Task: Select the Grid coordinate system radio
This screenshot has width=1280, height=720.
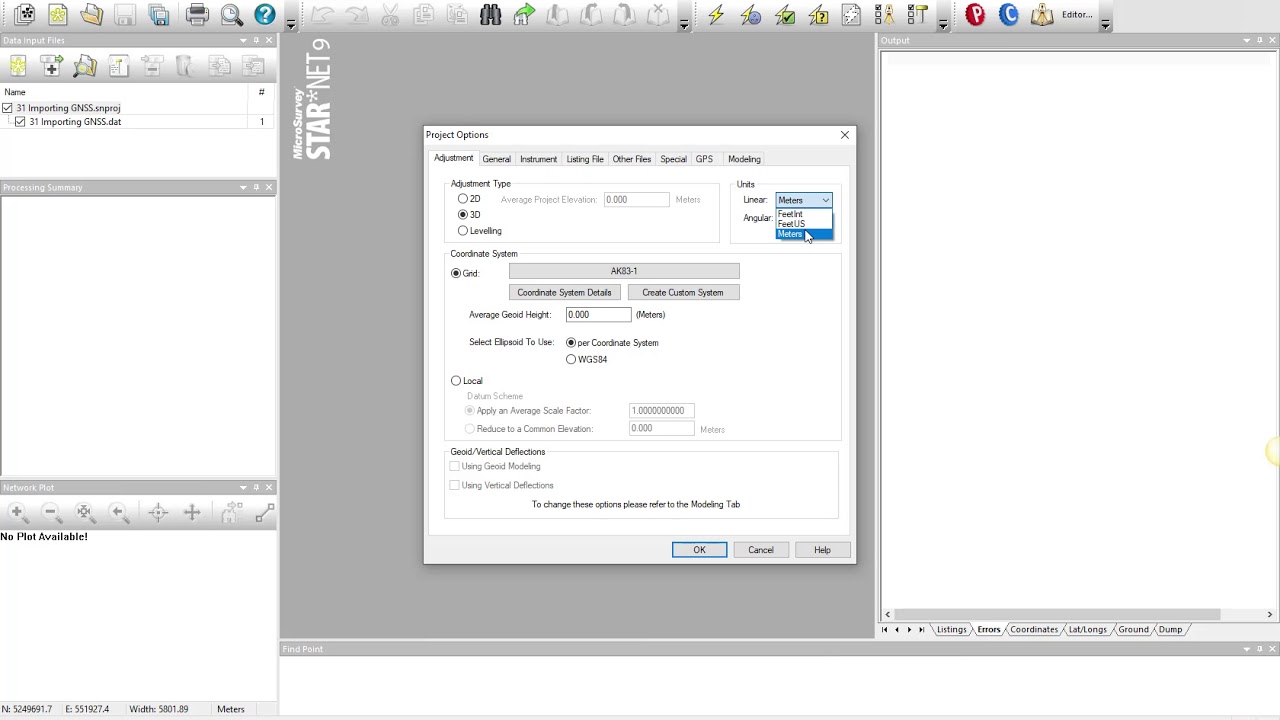Action: [456, 273]
